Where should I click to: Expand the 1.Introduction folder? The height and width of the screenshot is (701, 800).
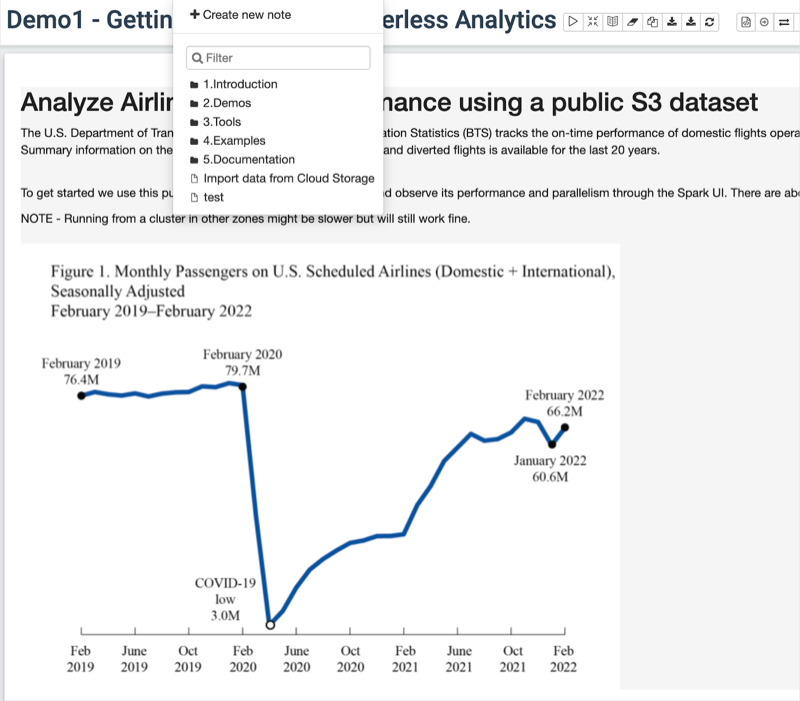coord(240,84)
